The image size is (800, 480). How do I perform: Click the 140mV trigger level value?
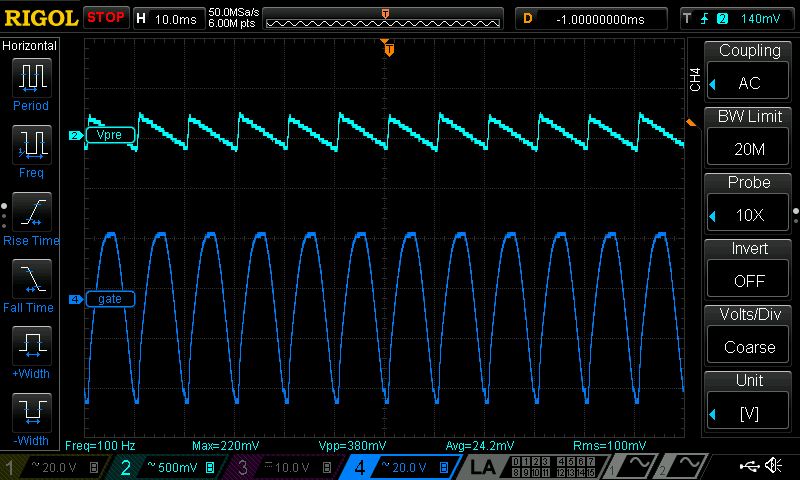click(760, 19)
